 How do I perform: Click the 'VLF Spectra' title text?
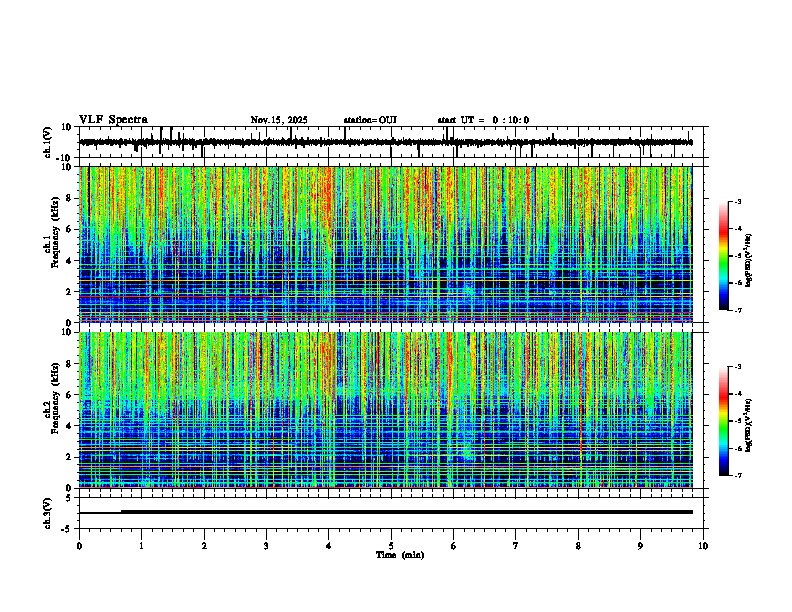click(x=113, y=120)
